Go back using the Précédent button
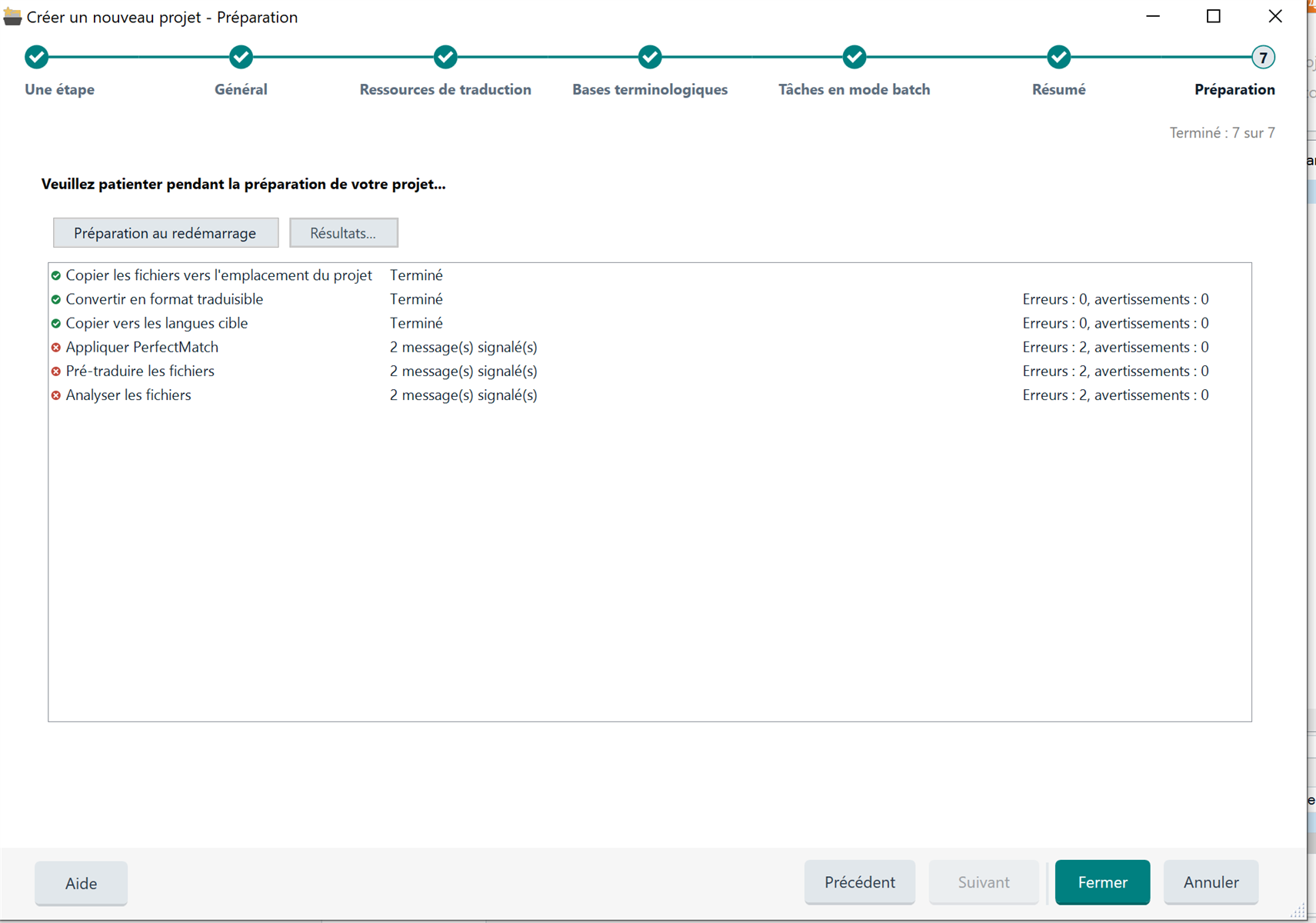 (860, 882)
